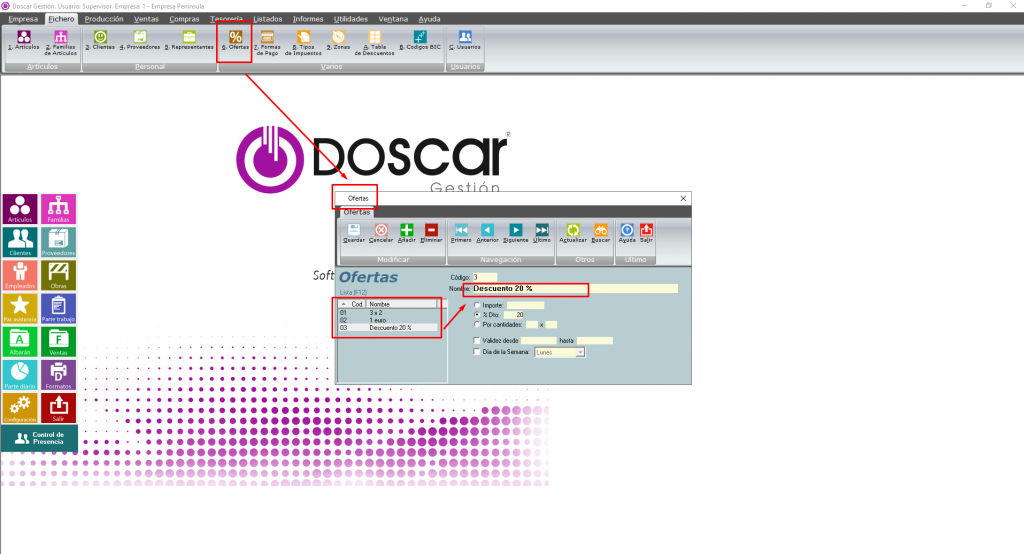Open the Parte trabajo tile
This screenshot has height=554, width=1024.
(58, 309)
